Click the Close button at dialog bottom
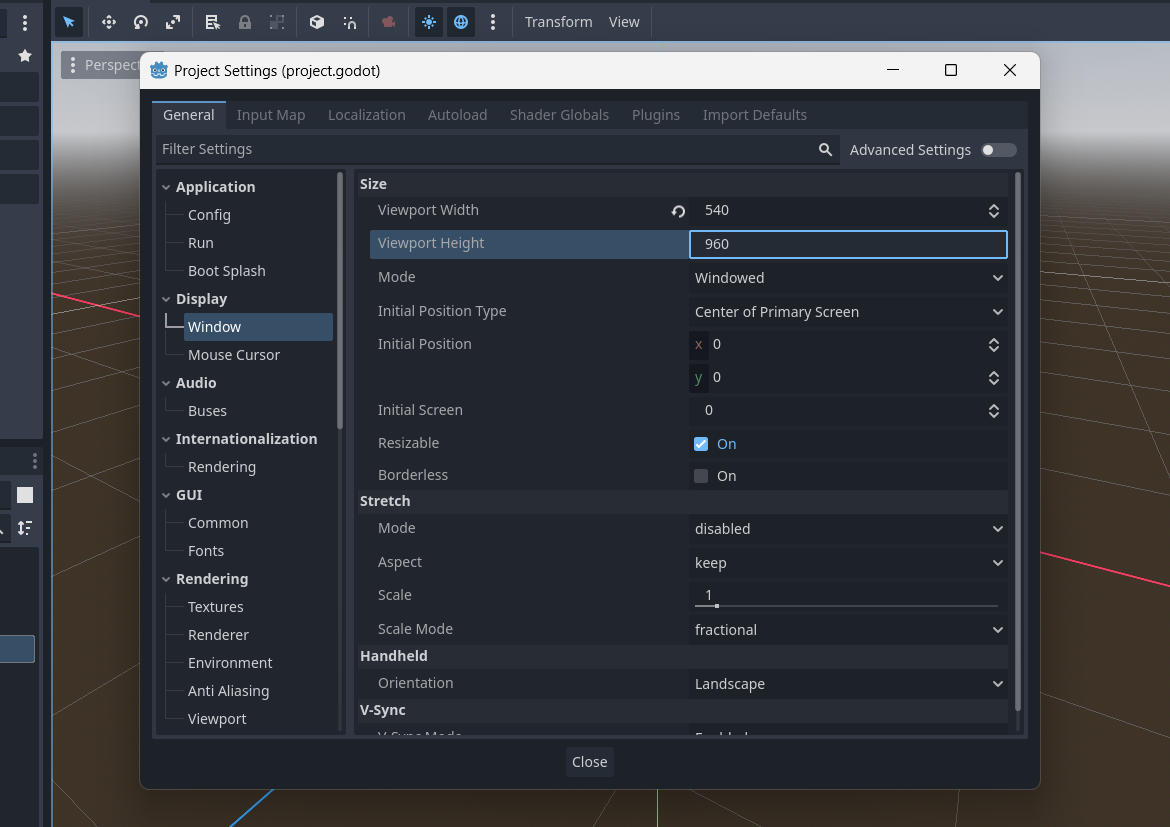1170x827 pixels. (x=589, y=762)
